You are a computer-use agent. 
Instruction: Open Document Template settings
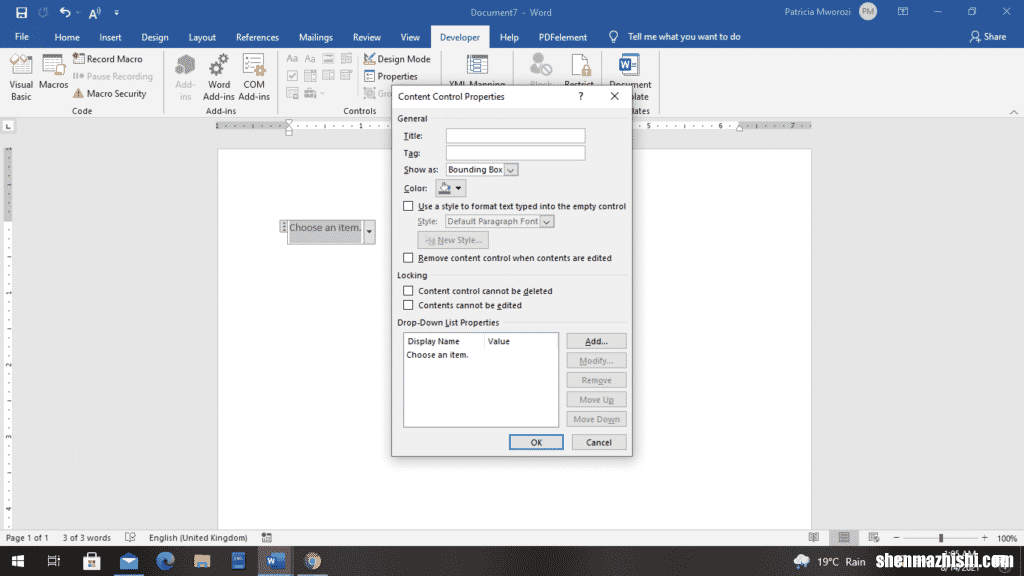coord(630,77)
